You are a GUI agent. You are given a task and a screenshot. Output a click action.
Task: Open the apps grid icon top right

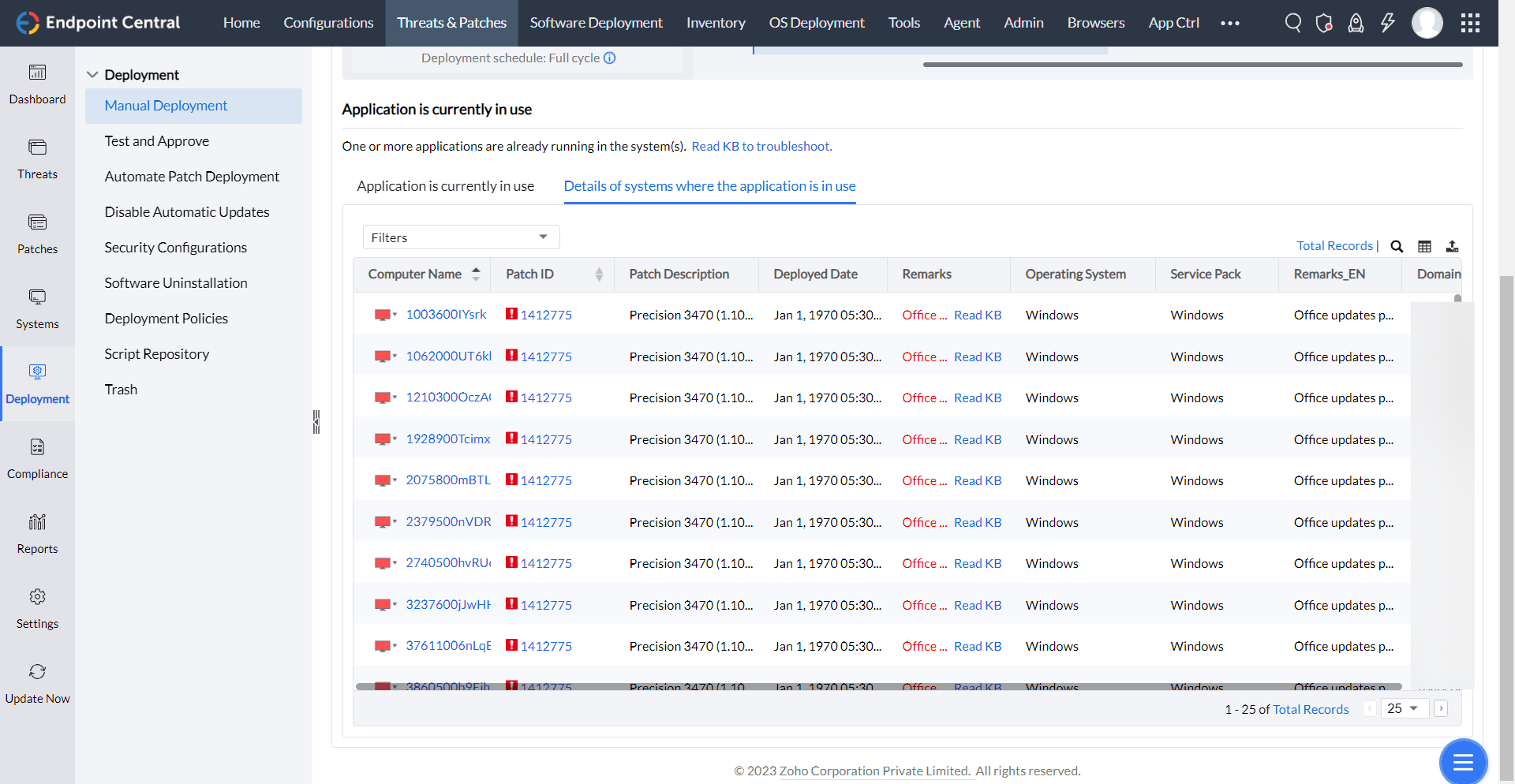(x=1470, y=23)
